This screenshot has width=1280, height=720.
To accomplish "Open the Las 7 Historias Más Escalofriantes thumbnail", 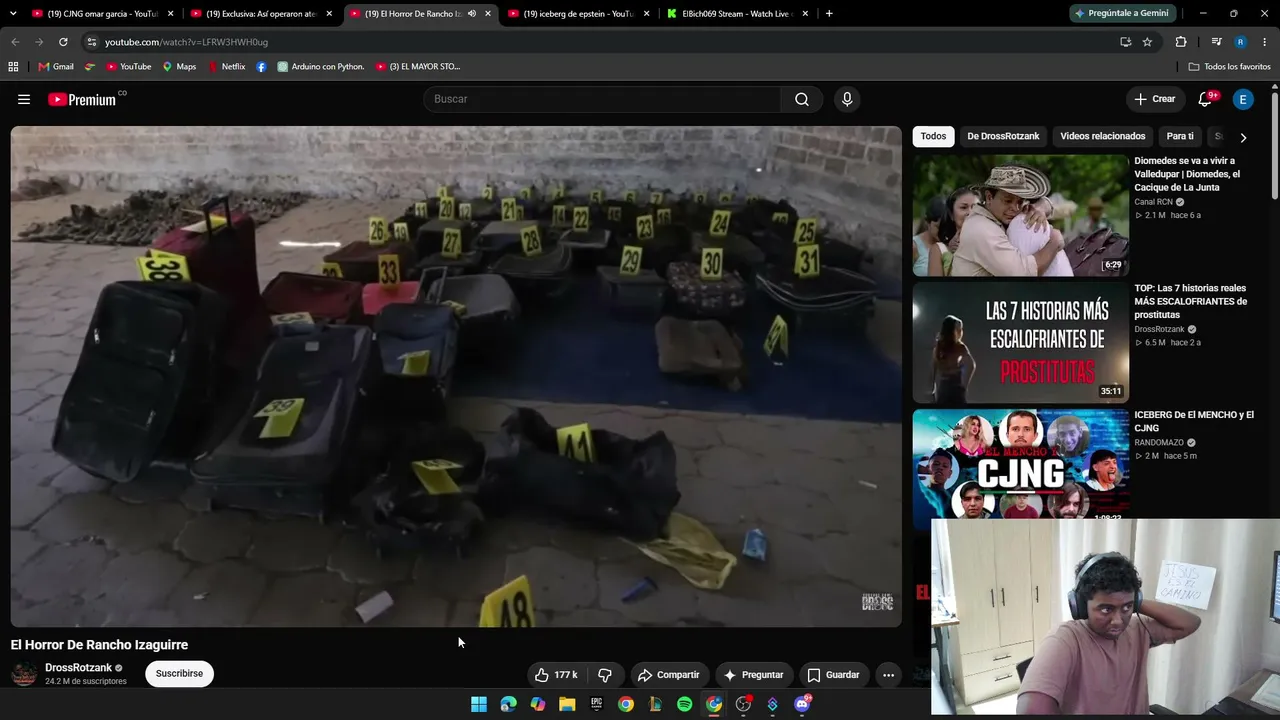I will (x=1020, y=342).
